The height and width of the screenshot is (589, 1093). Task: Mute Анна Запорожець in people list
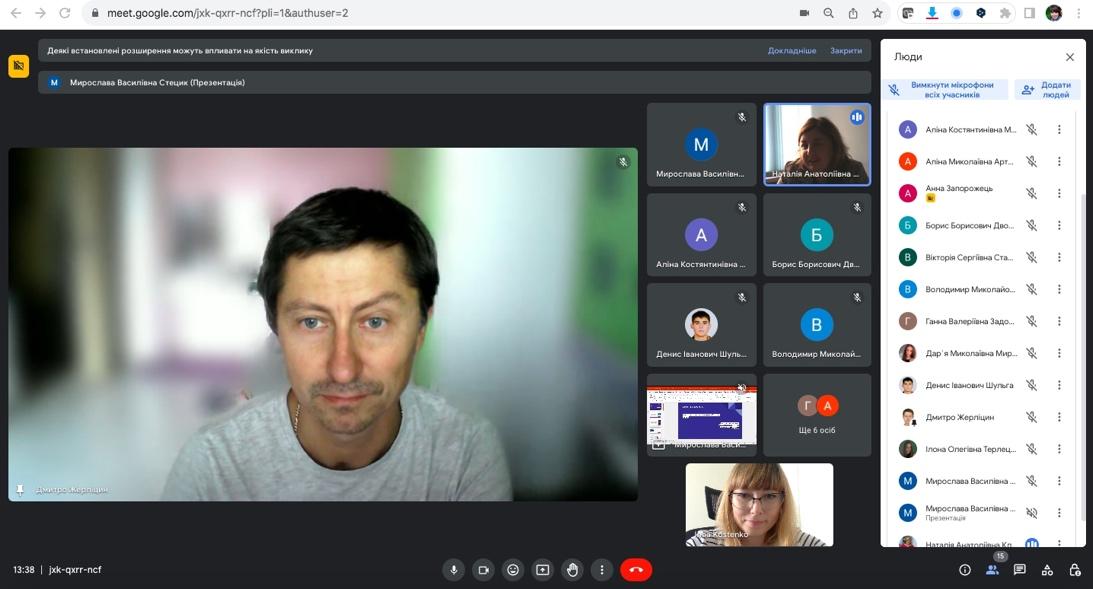point(1032,193)
